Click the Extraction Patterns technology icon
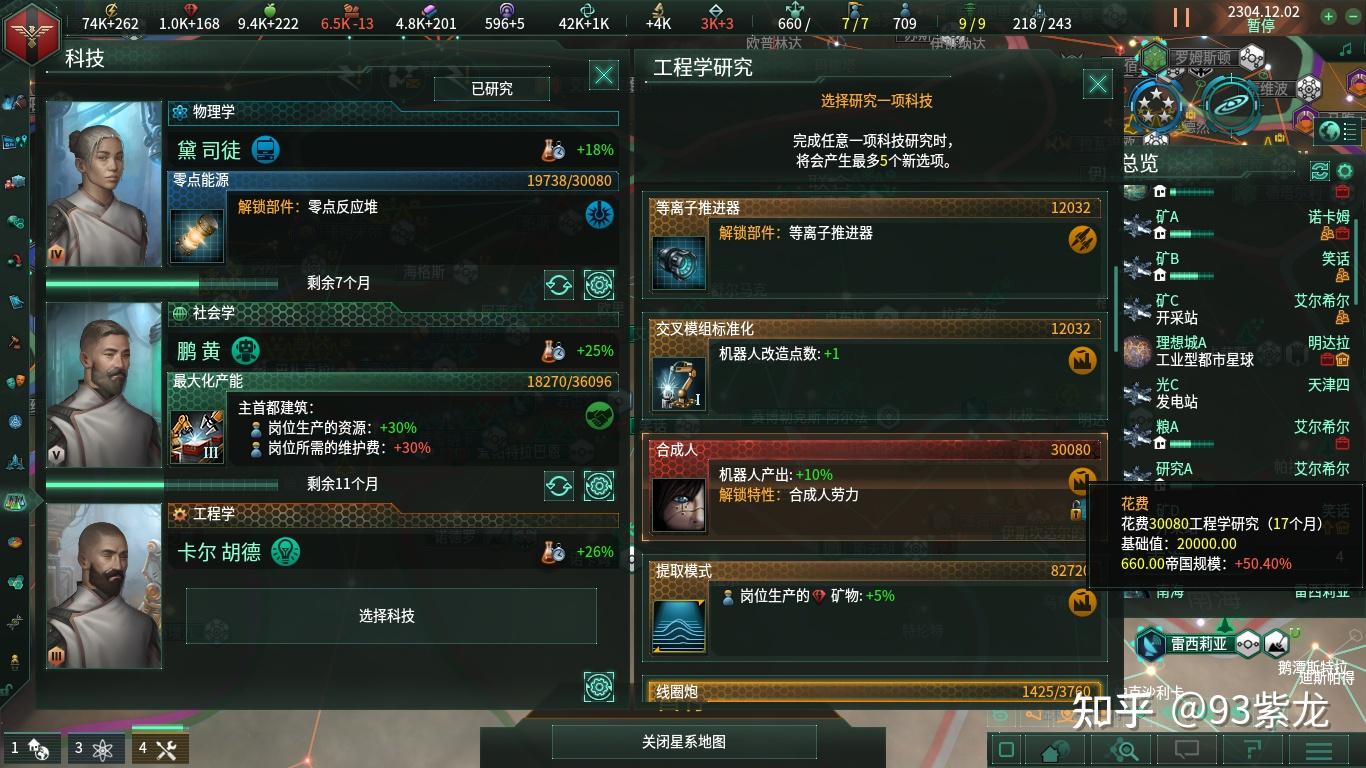Viewport: 1366px width, 768px height. [679, 626]
